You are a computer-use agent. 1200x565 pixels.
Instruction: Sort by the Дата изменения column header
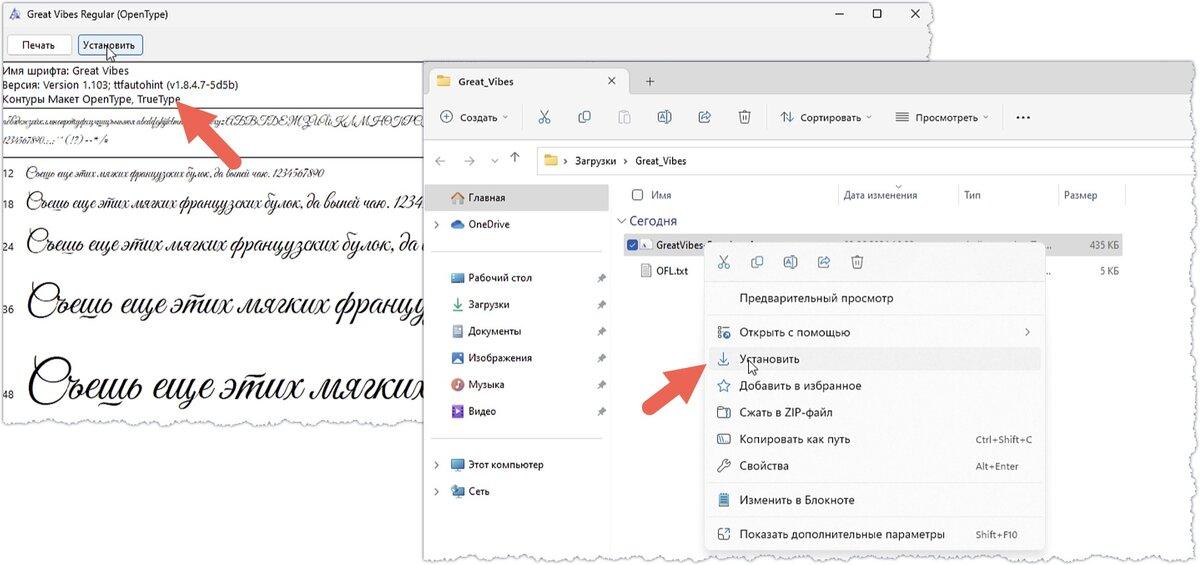(880, 195)
